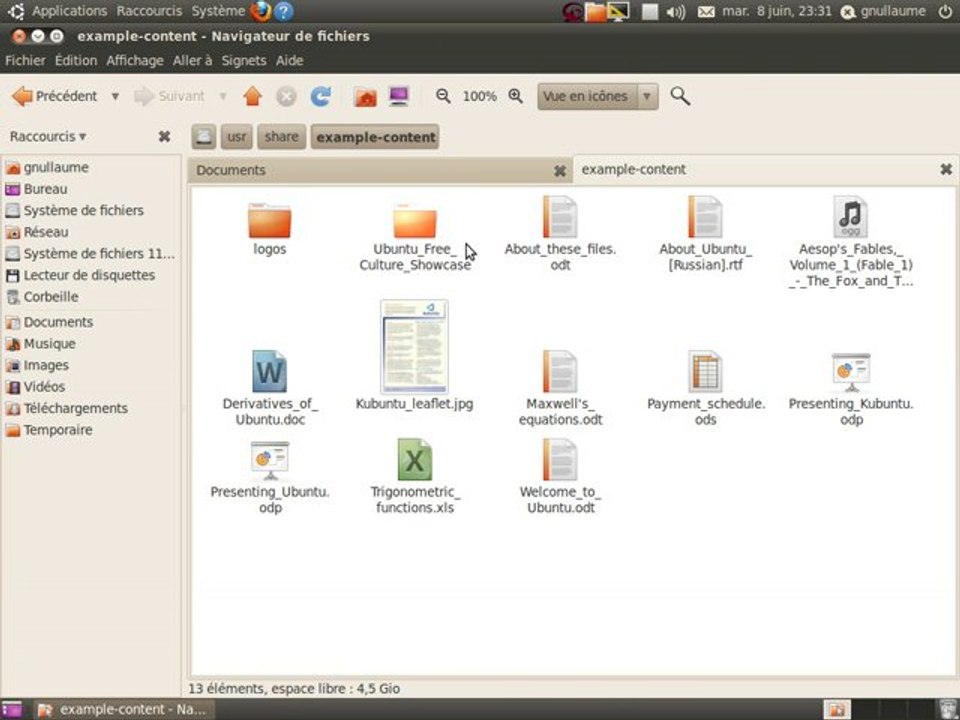Open the volume control in the system tray
The image size is (960, 720).
pos(675,12)
